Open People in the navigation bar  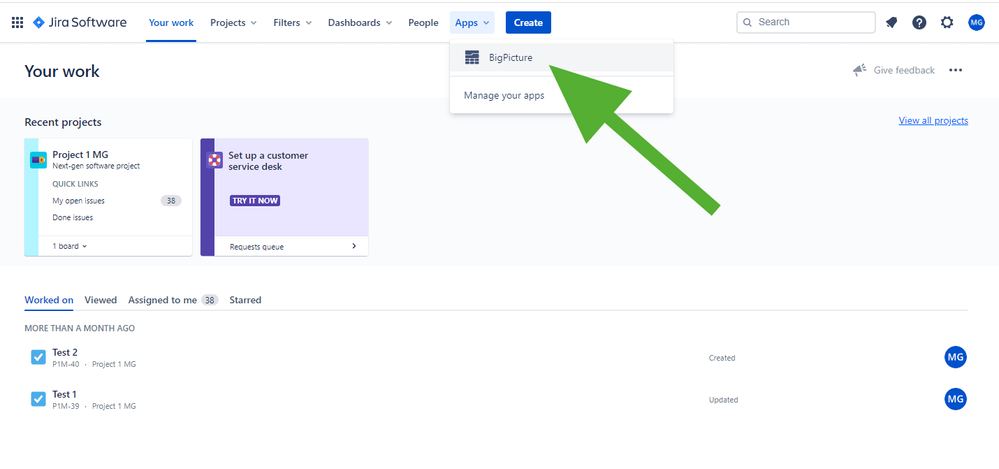[423, 22]
